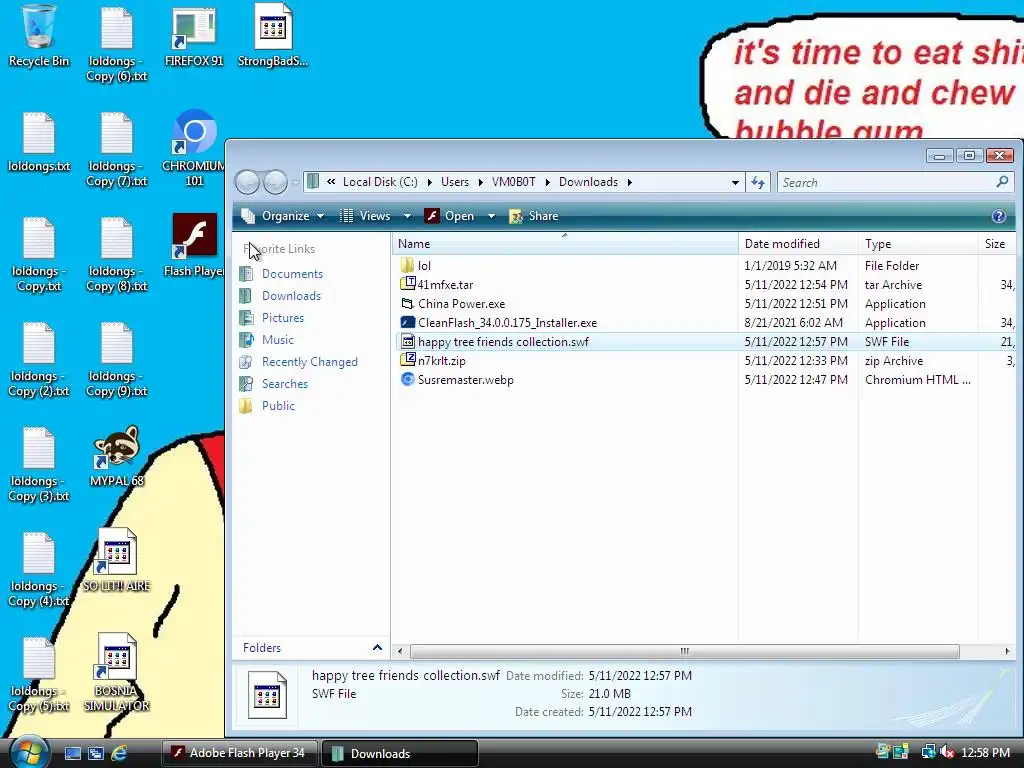Select the 41mfxe.tar file
1024x768 pixels.
tap(445, 285)
